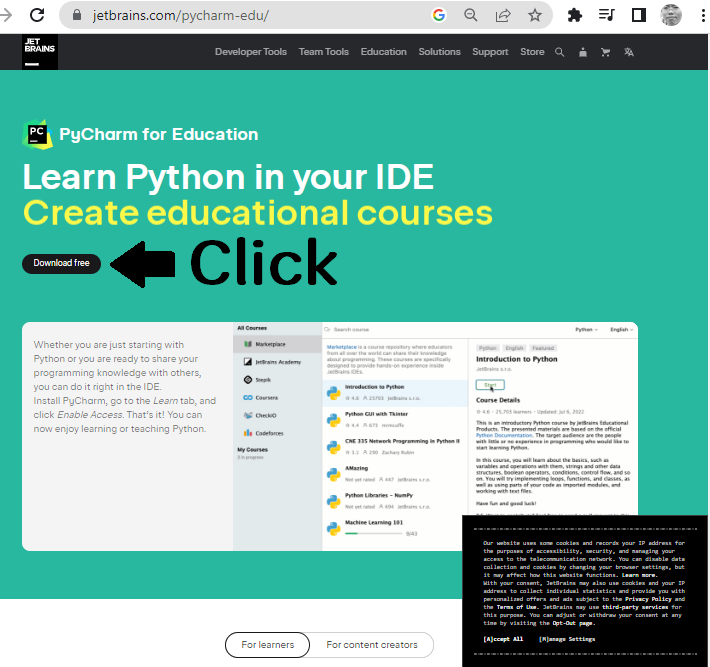Click Codeforces in the preview sidebar
The image size is (710, 667).
(x=264, y=433)
